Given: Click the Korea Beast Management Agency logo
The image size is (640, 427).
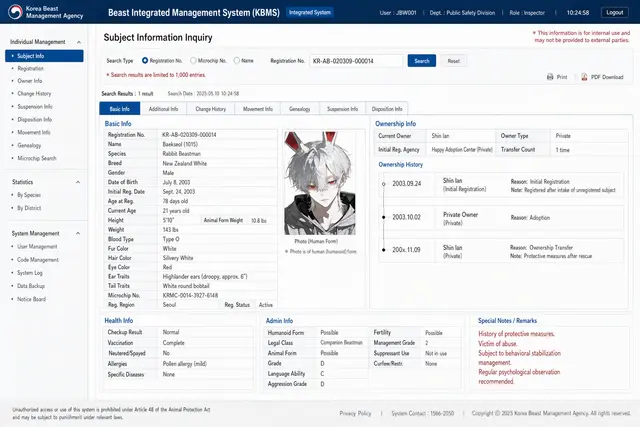Looking at the screenshot, I should click(x=16, y=12).
